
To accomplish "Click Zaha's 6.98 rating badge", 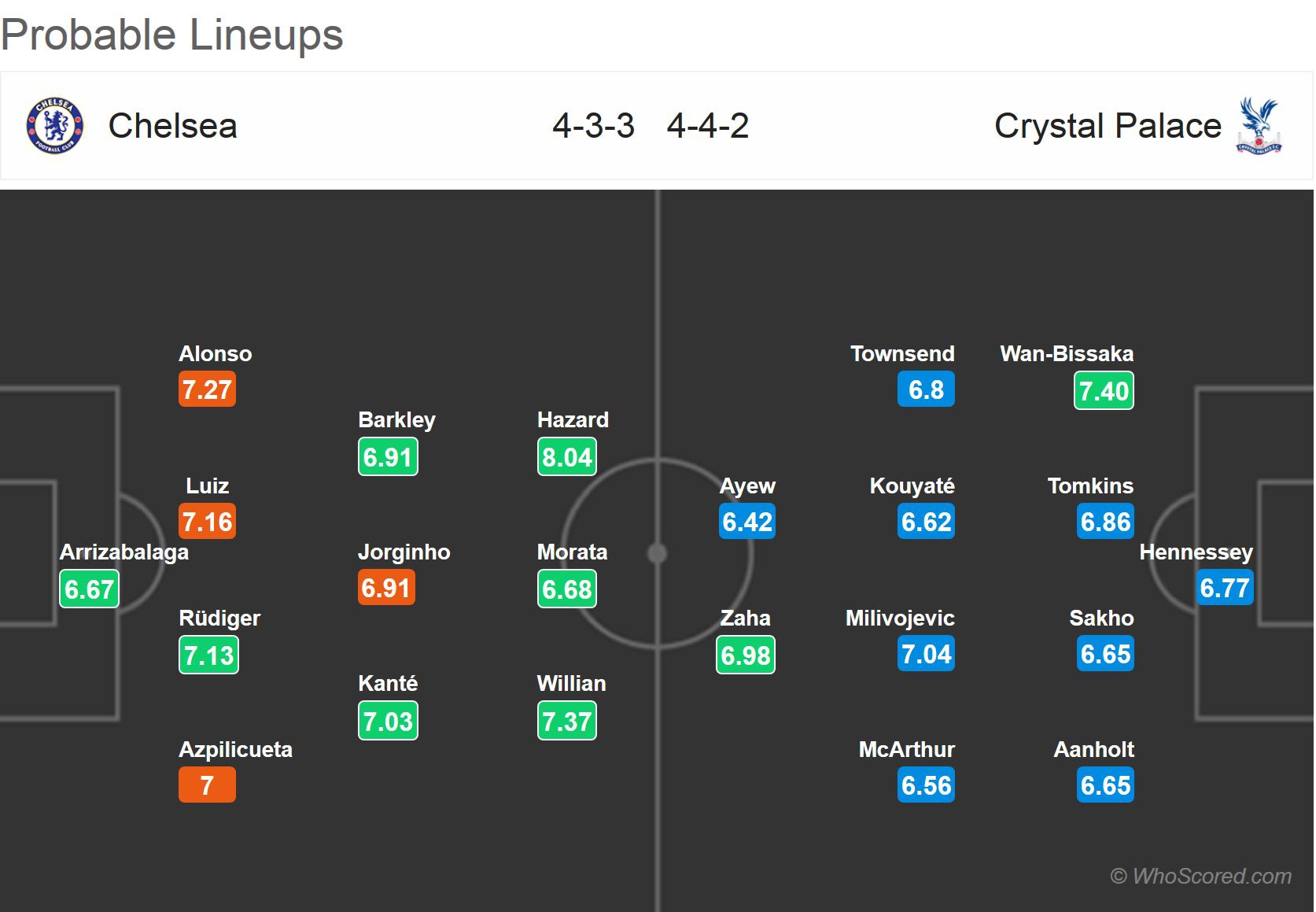I will [x=746, y=655].
